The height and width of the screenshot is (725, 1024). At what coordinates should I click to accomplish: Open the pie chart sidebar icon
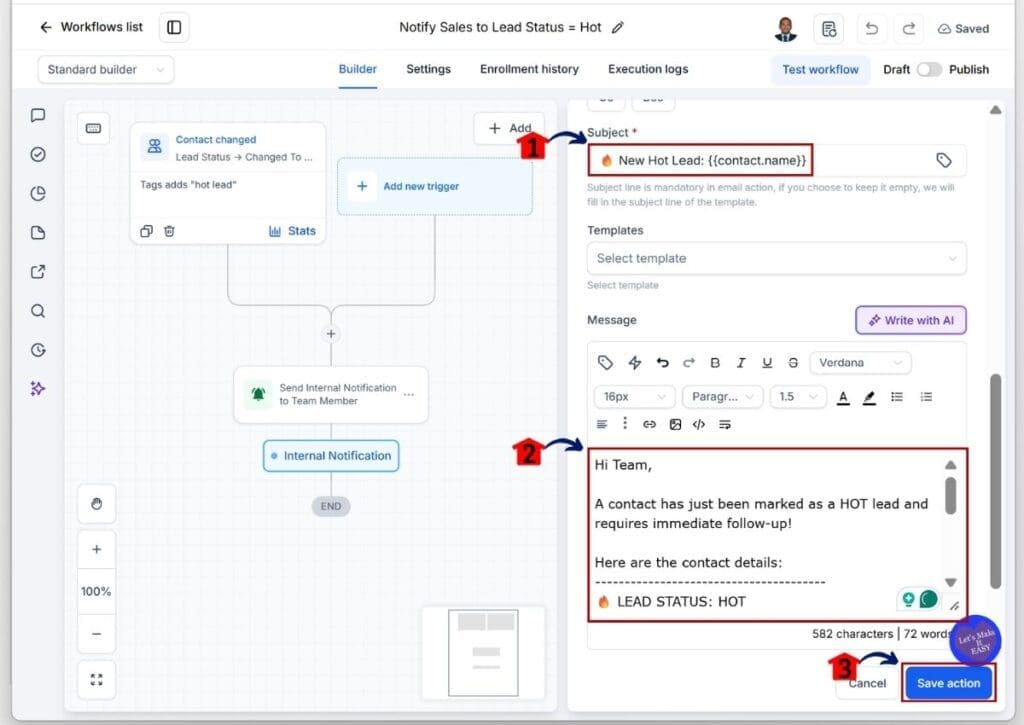coord(38,193)
